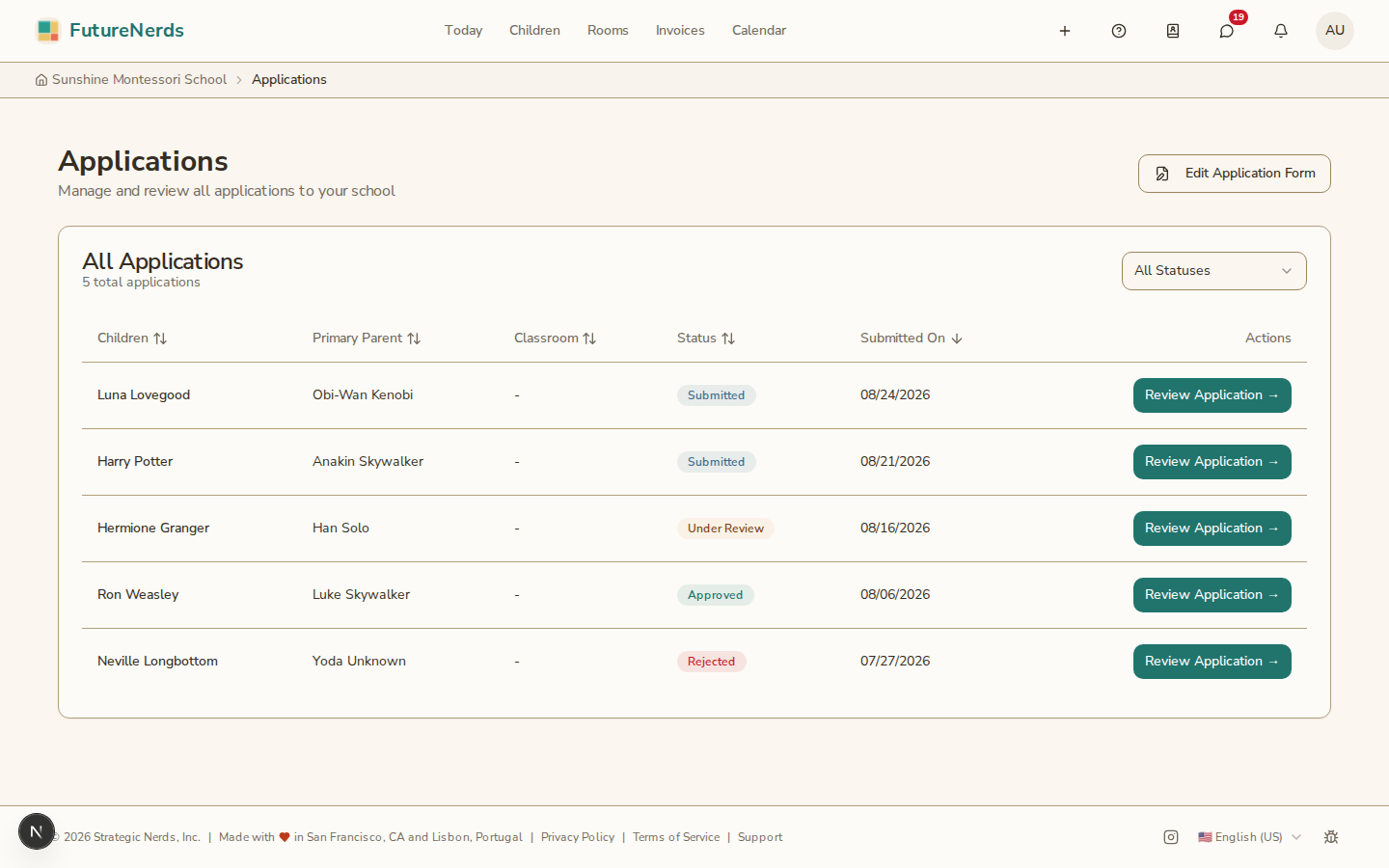This screenshot has height=868, width=1389.
Task: Sort applications by Primary Parent column
Action: click(x=367, y=339)
